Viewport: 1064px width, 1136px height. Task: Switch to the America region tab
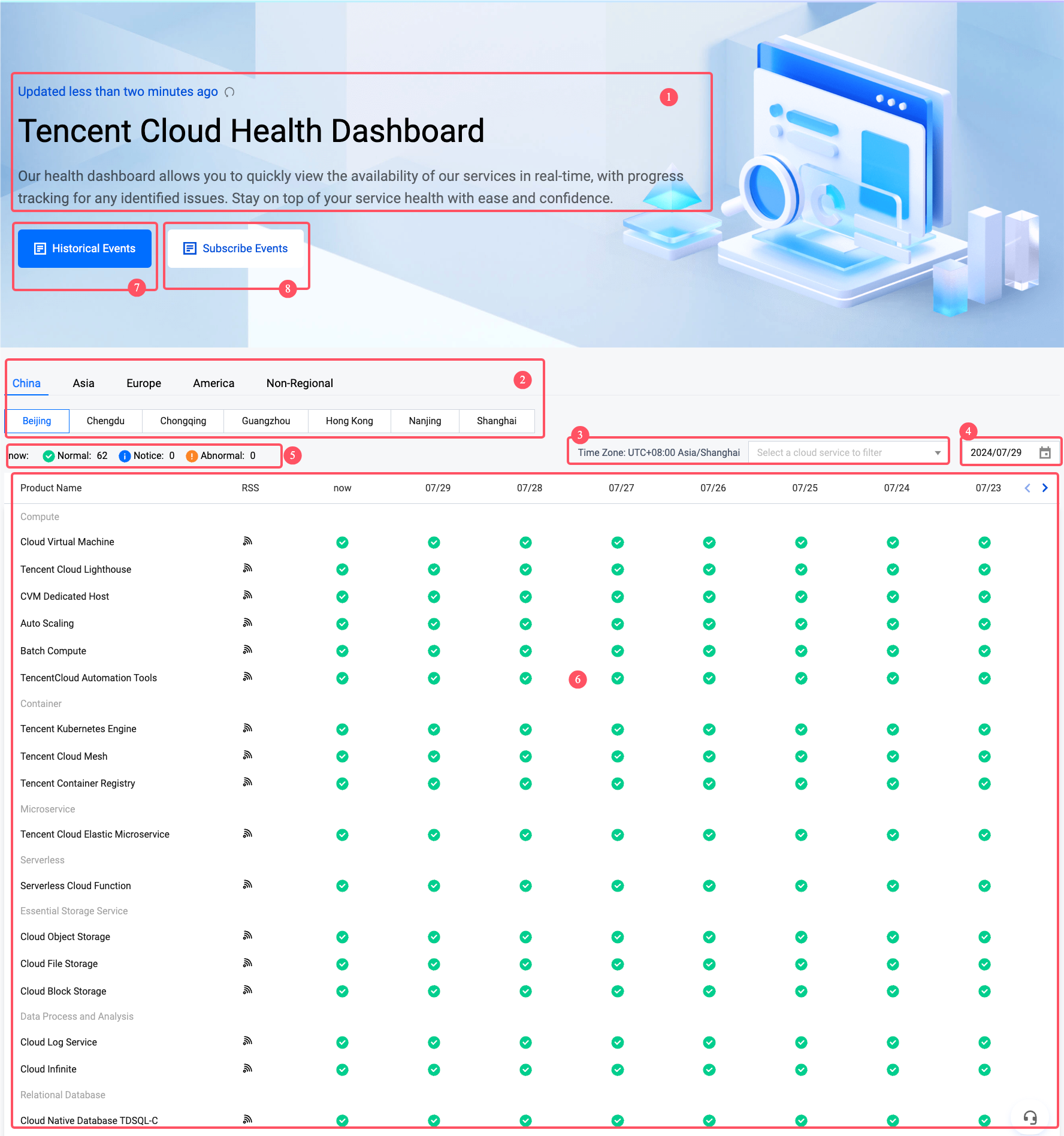click(x=213, y=383)
